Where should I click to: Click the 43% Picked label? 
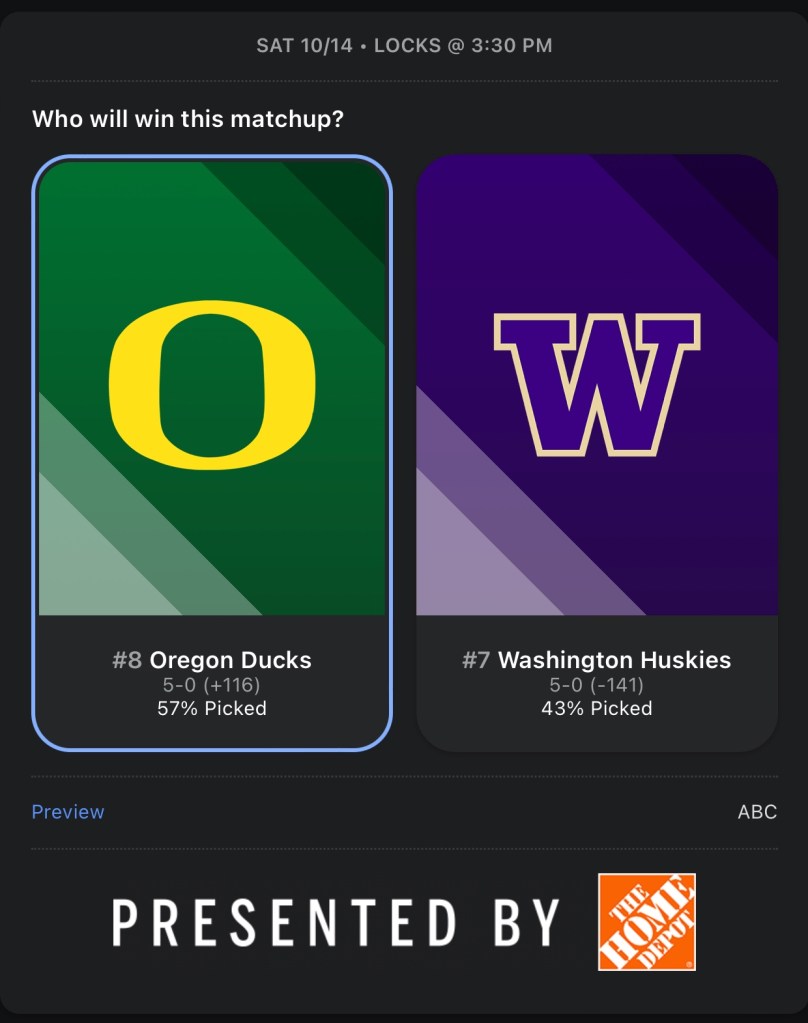[x=596, y=709]
